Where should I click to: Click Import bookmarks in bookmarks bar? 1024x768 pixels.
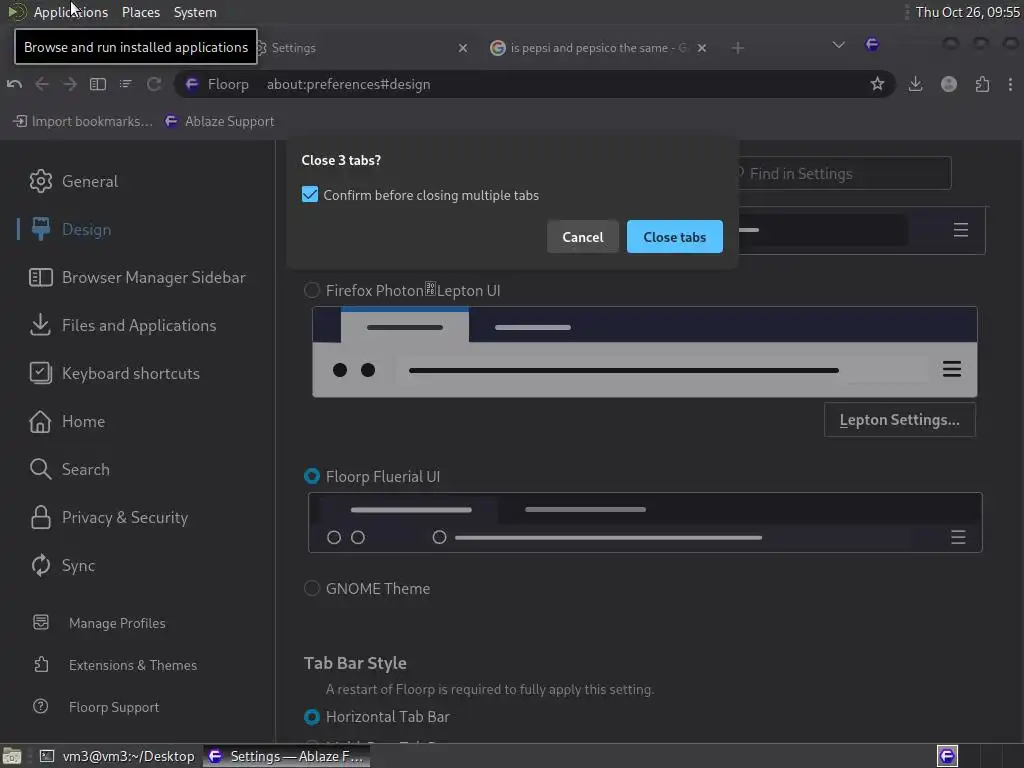[x=83, y=121]
